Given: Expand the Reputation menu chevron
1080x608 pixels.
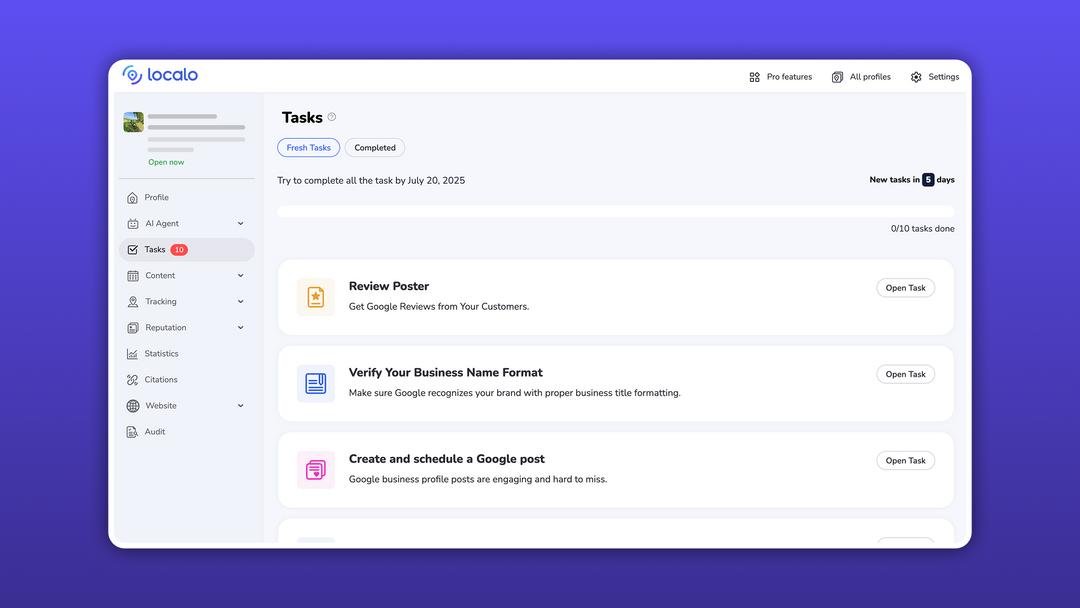Looking at the screenshot, I should tap(240, 328).
